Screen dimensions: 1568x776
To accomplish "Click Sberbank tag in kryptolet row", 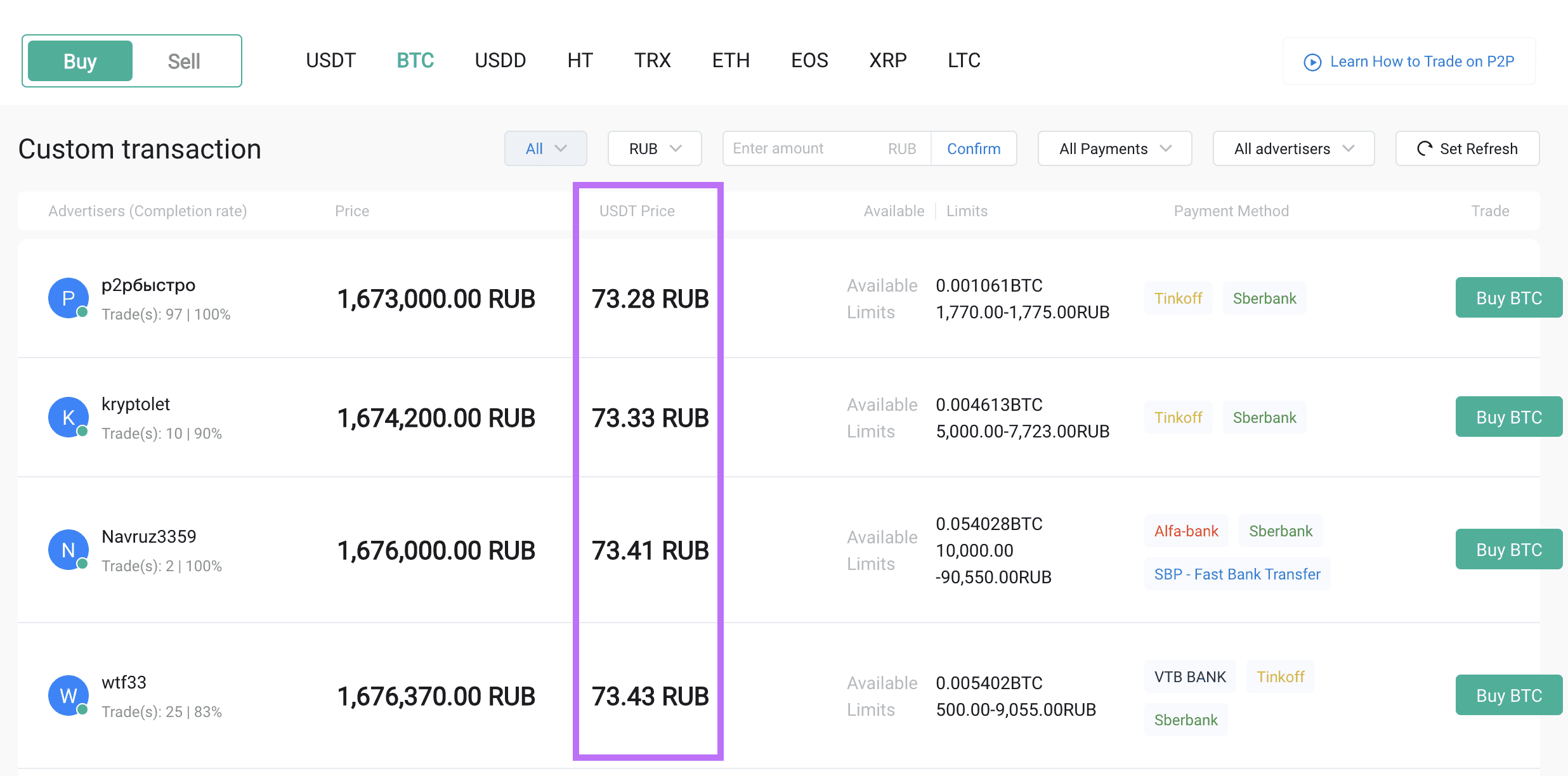I will point(1265,418).
